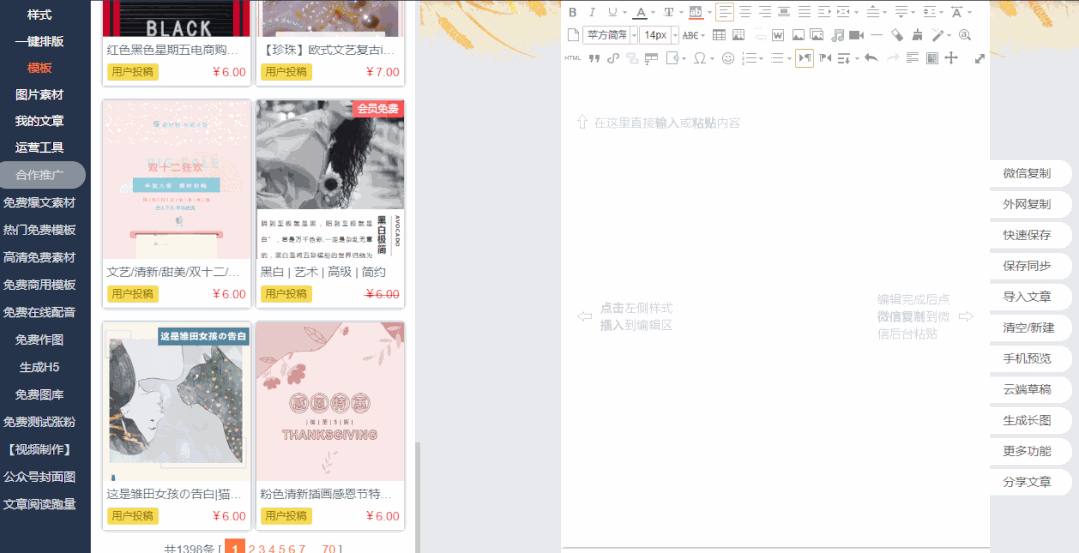Click the format brush icon

pos(917,35)
